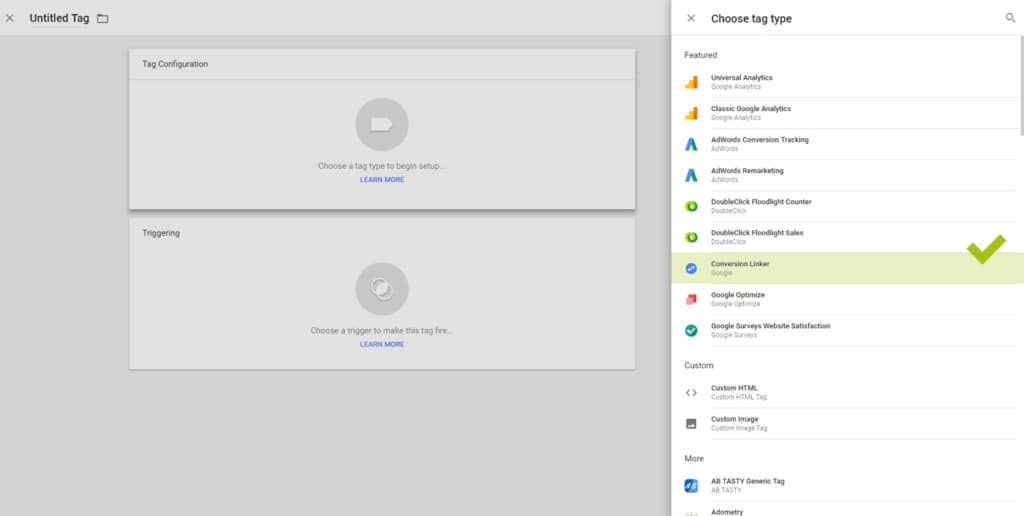The image size is (1024, 516).
Task: Close the Untitled Tag editor
Action: tap(10, 18)
